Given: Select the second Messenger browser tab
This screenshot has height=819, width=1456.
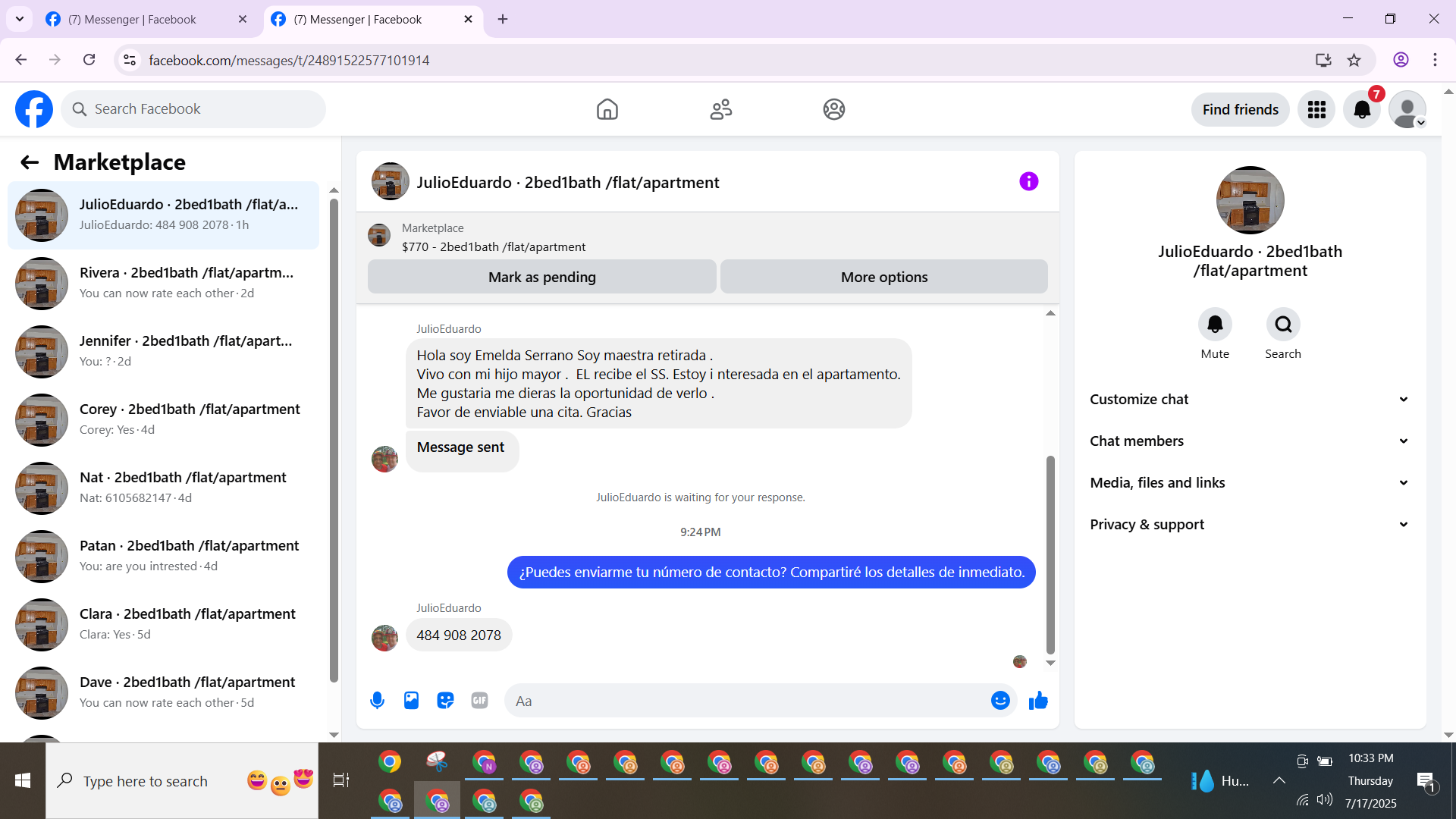Looking at the screenshot, I should click(x=373, y=20).
